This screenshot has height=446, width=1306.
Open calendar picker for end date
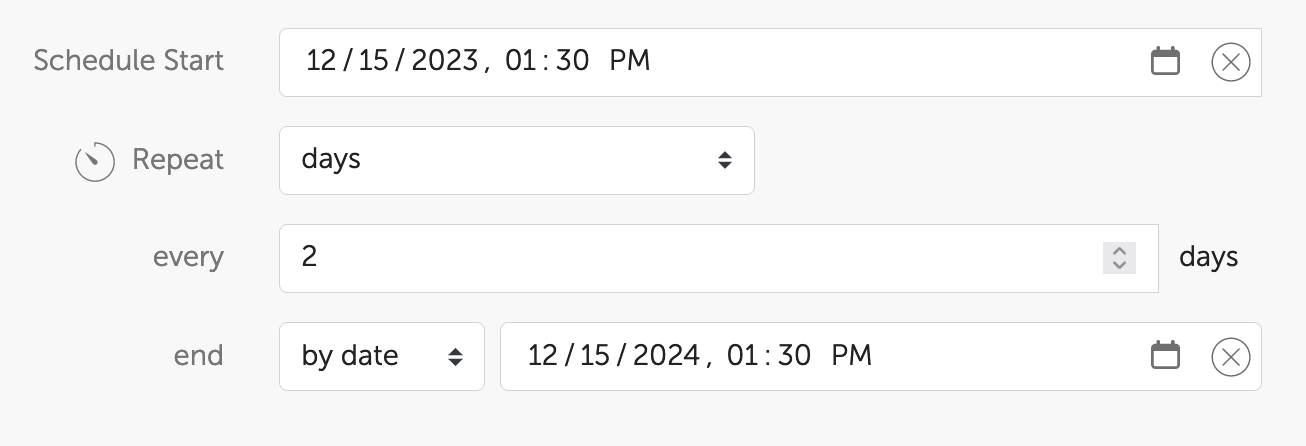click(1165, 355)
